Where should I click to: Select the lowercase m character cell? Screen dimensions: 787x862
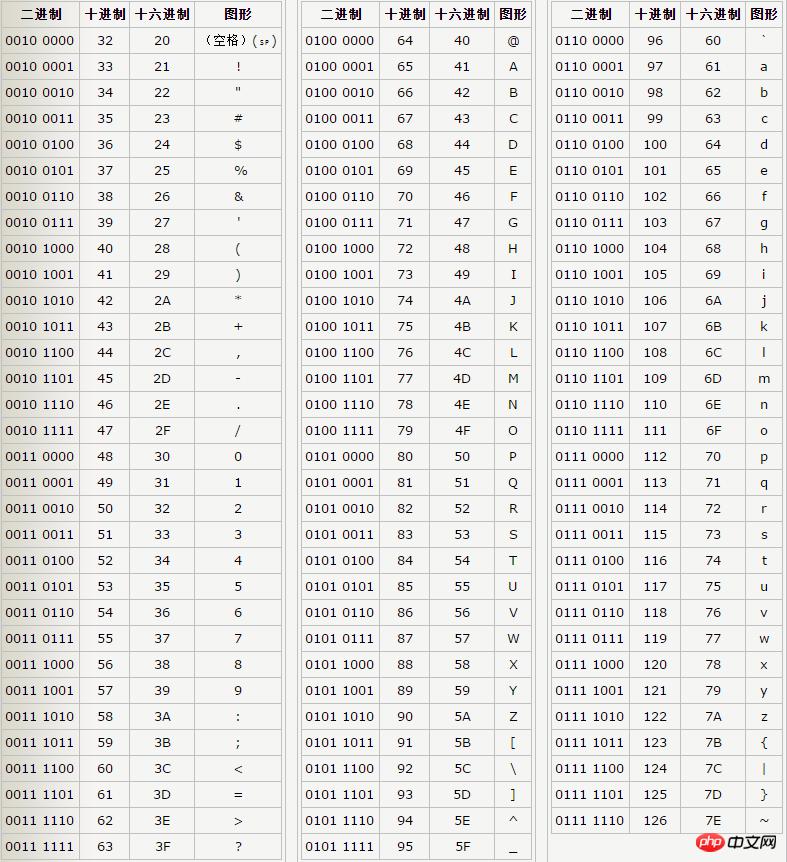click(763, 378)
